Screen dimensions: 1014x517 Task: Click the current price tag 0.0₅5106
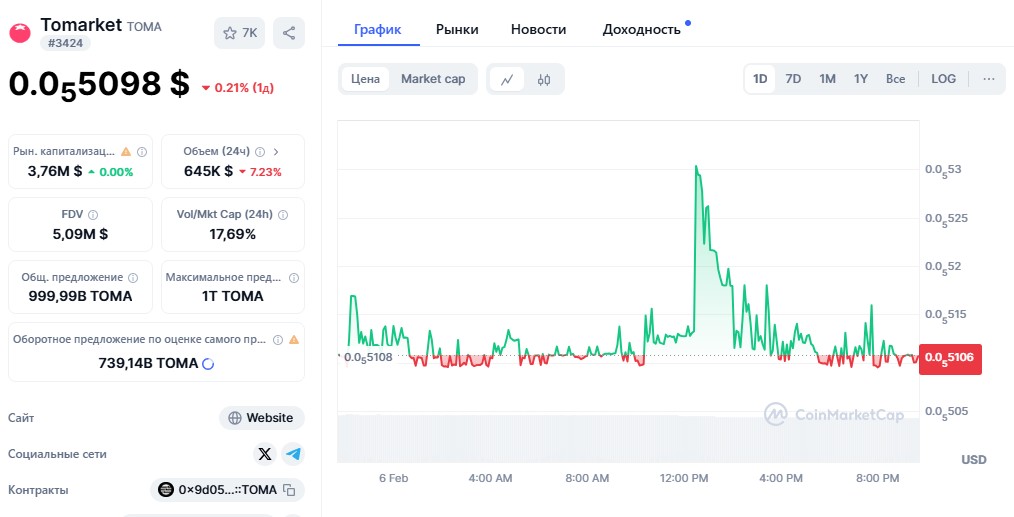click(x=950, y=358)
